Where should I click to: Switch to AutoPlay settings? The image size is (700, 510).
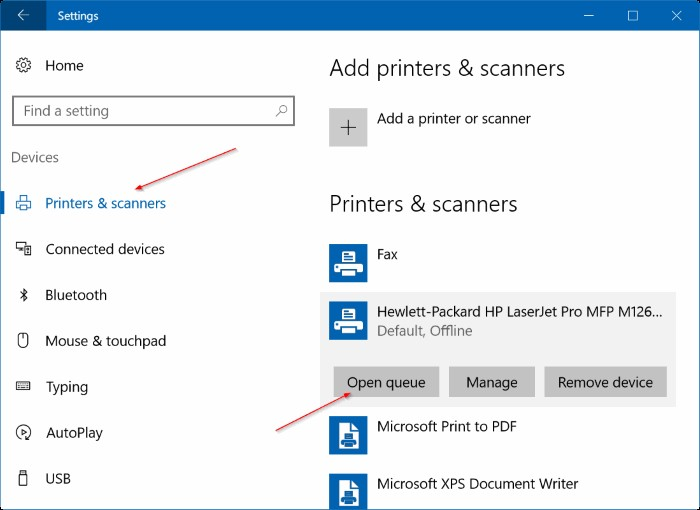click(x=74, y=433)
